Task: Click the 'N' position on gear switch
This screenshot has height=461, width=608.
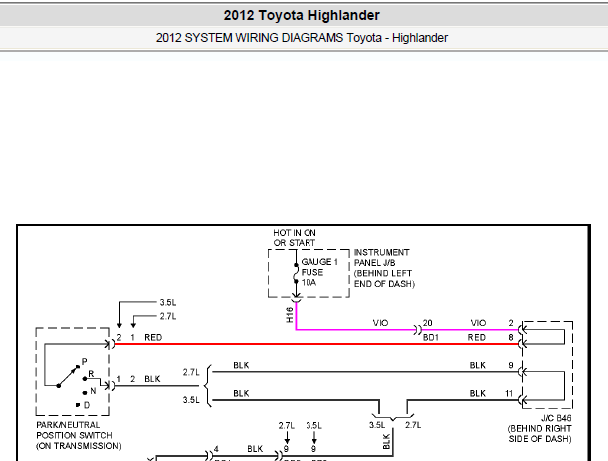Action: click(x=93, y=391)
